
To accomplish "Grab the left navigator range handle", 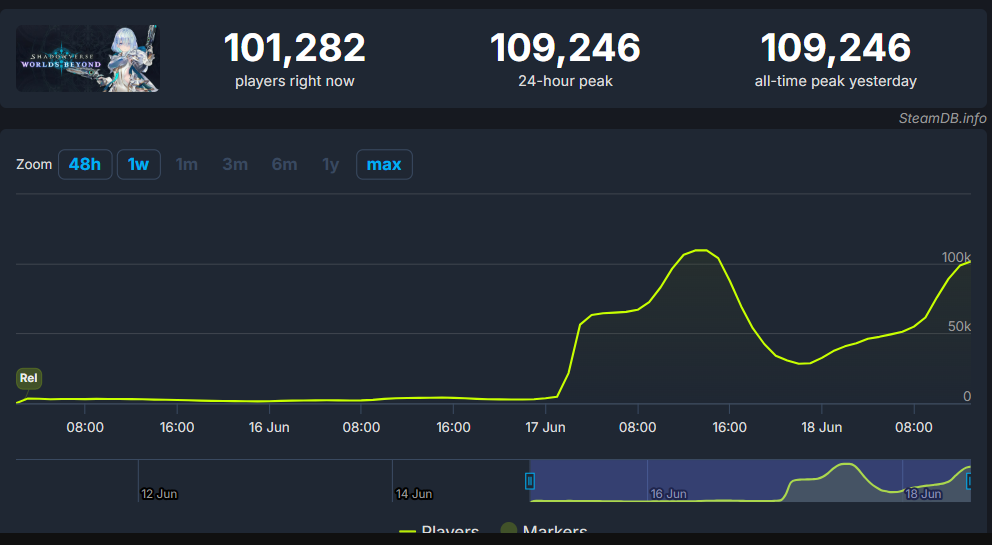I will coord(530,481).
